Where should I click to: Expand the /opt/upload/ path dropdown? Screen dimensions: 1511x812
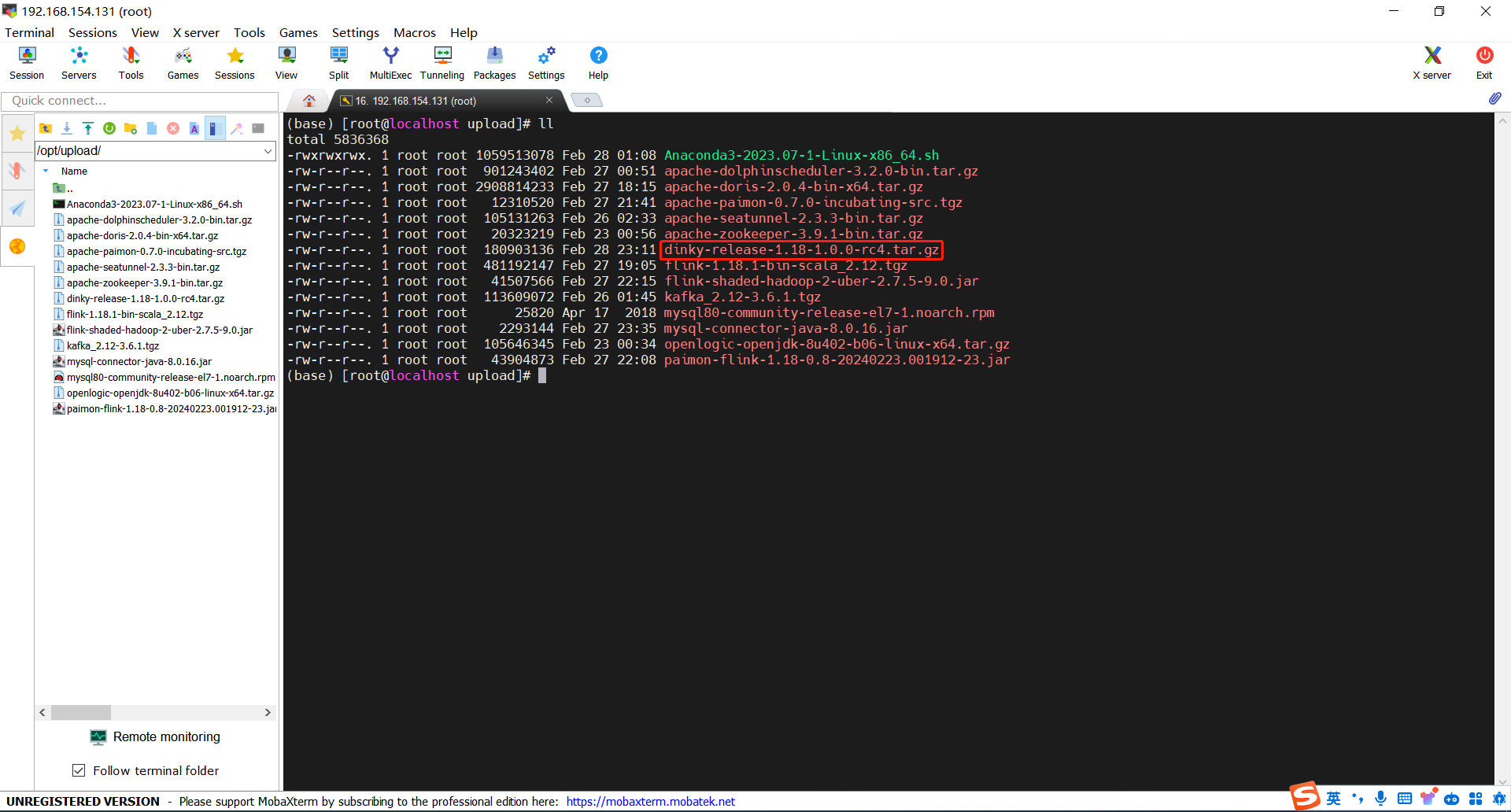click(268, 151)
